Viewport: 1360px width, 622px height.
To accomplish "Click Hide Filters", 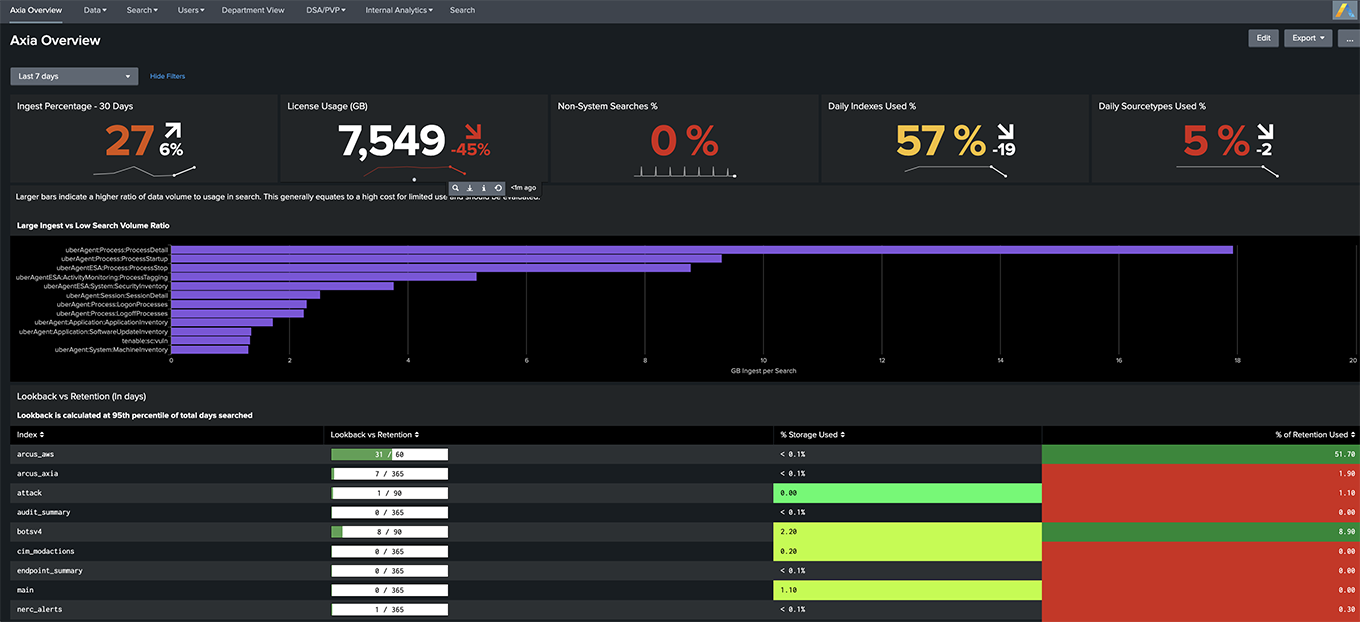I will click(167, 76).
